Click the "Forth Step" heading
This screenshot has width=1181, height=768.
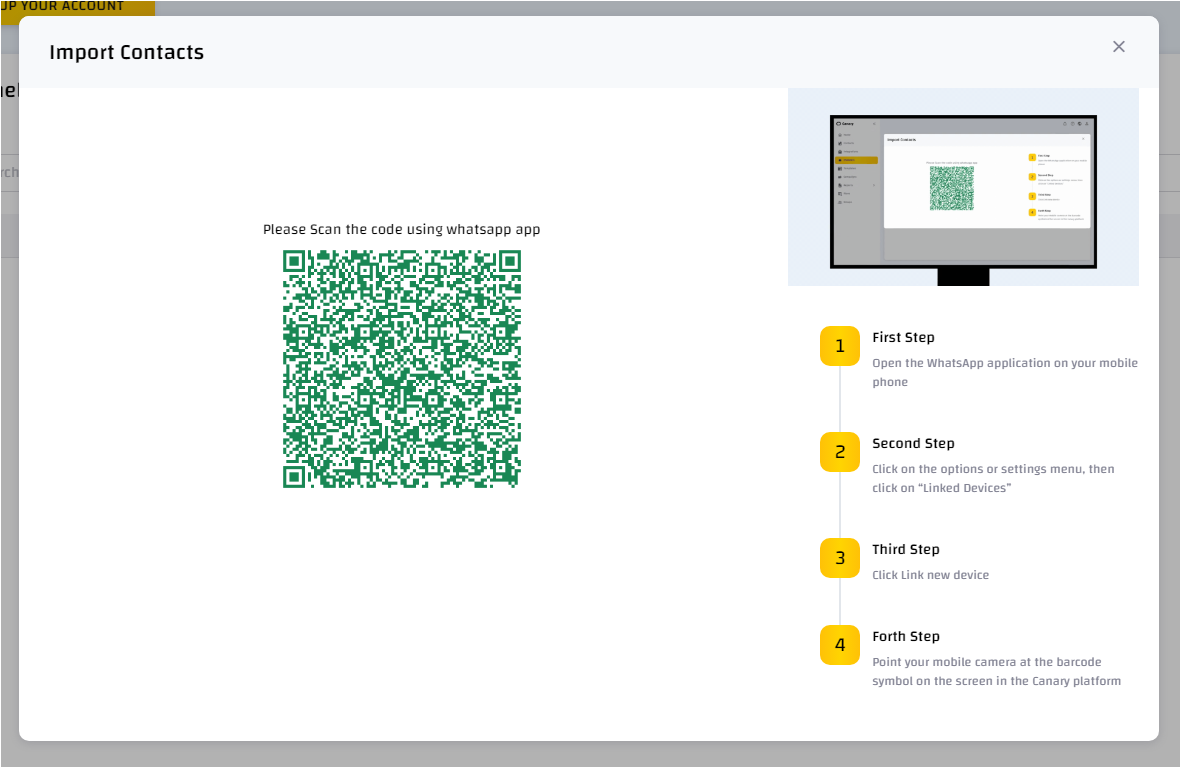(905, 636)
